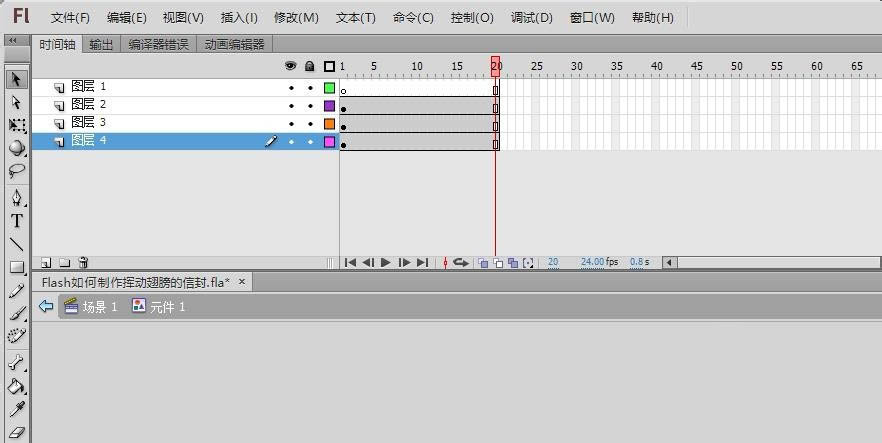Select the Text tool (T)
The image size is (882, 443).
tap(16, 221)
